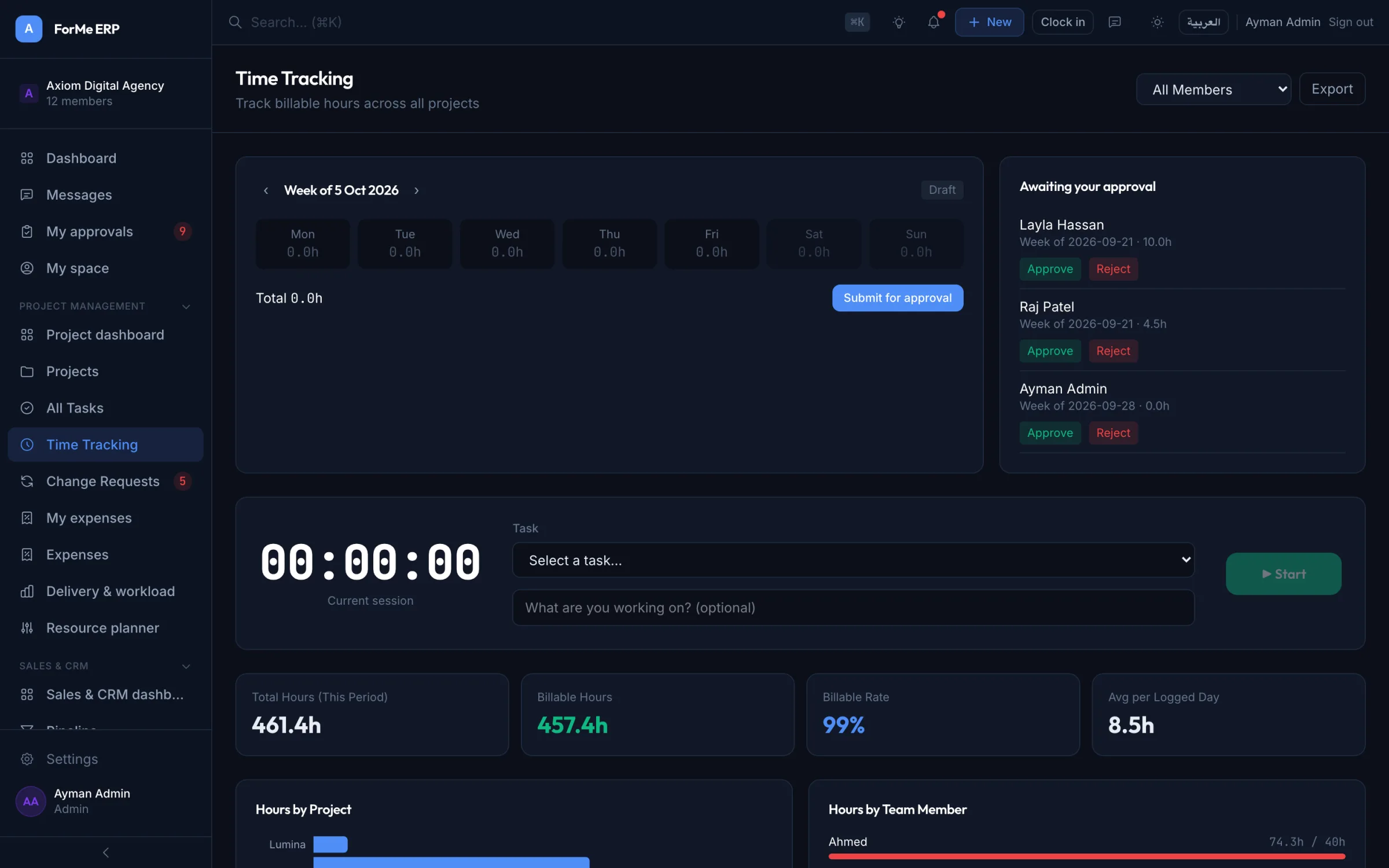Click Submit for approval
1389x868 pixels.
point(898,298)
